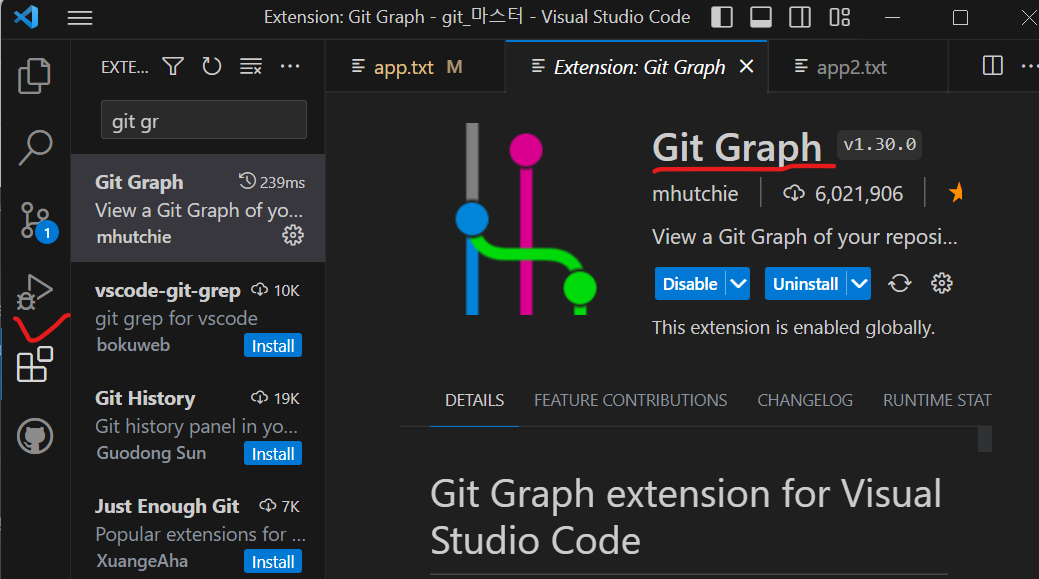1039x579 pixels.
Task: Customize layout from title bar
Action: tap(840, 17)
